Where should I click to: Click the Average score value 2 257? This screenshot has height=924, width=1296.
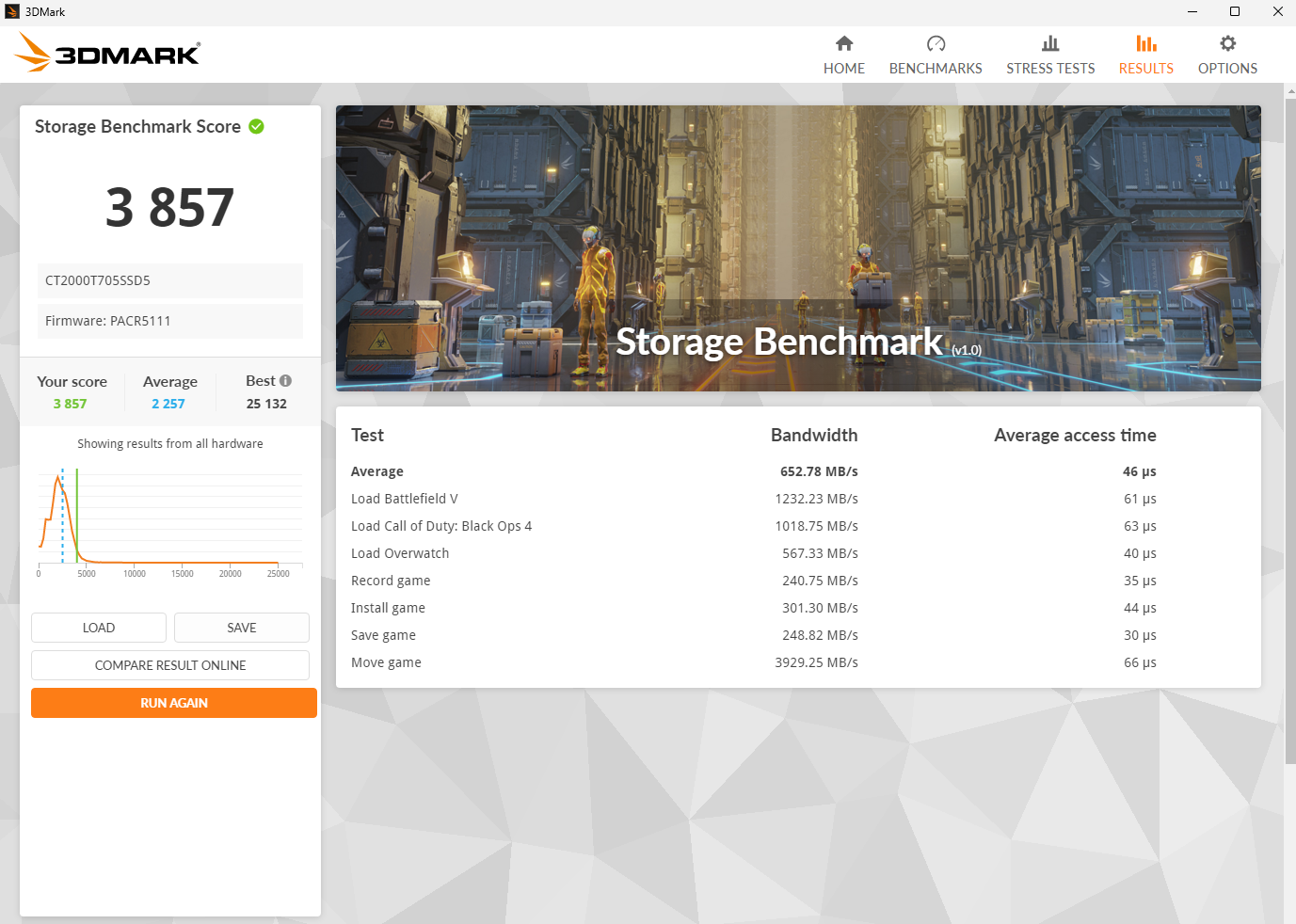(x=168, y=403)
